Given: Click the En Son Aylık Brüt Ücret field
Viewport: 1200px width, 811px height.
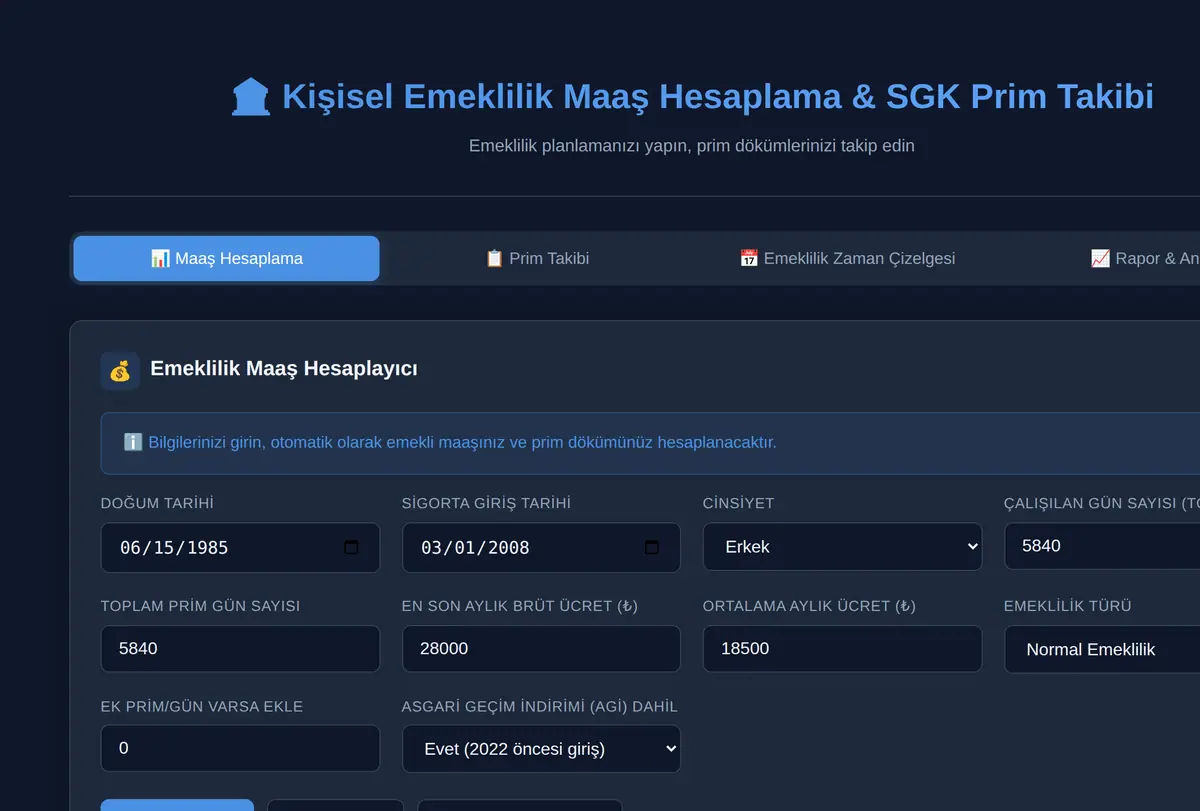Looking at the screenshot, I should pos(541,648).
